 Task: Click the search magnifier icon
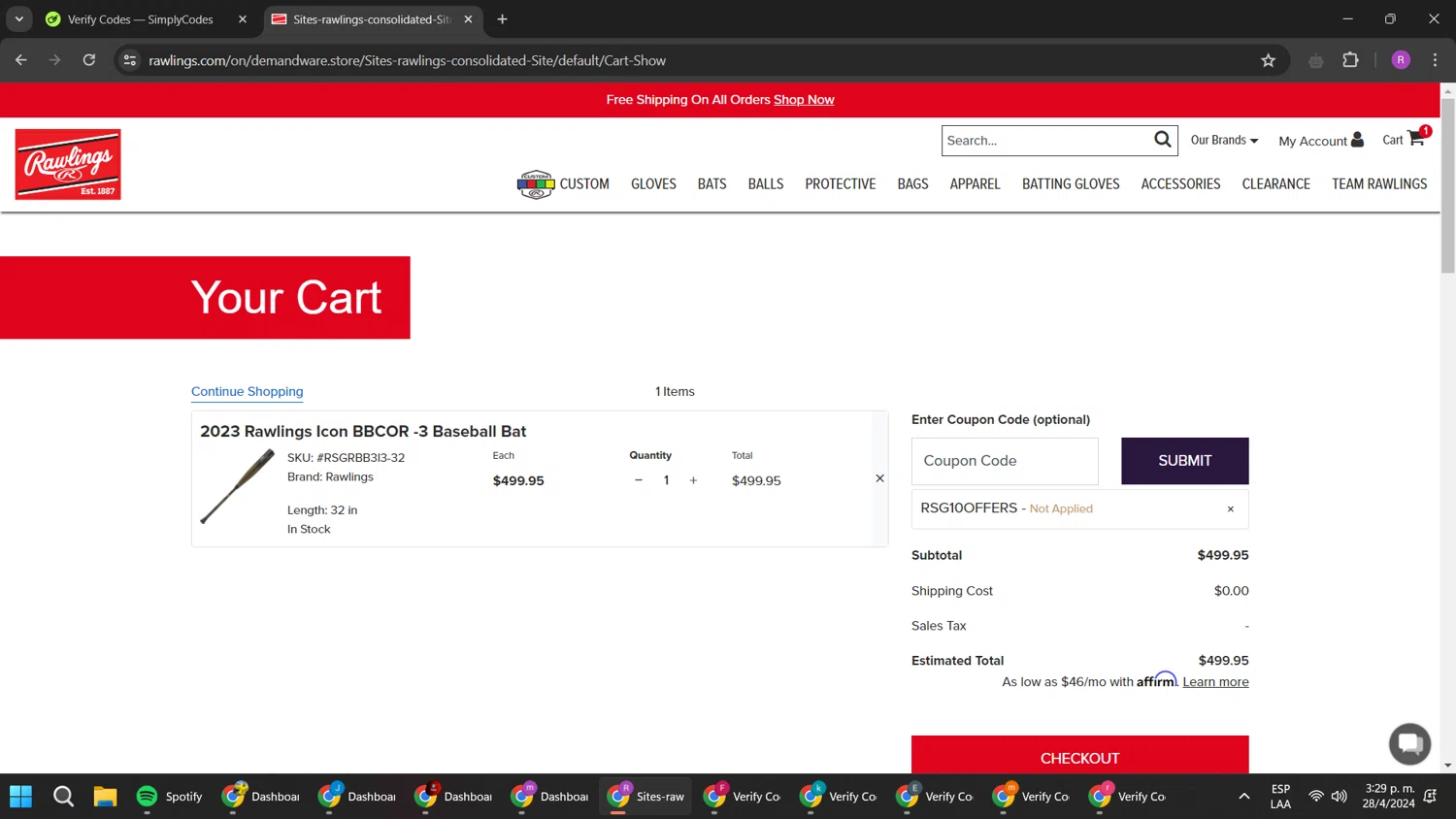click(x=1162, y=140)
